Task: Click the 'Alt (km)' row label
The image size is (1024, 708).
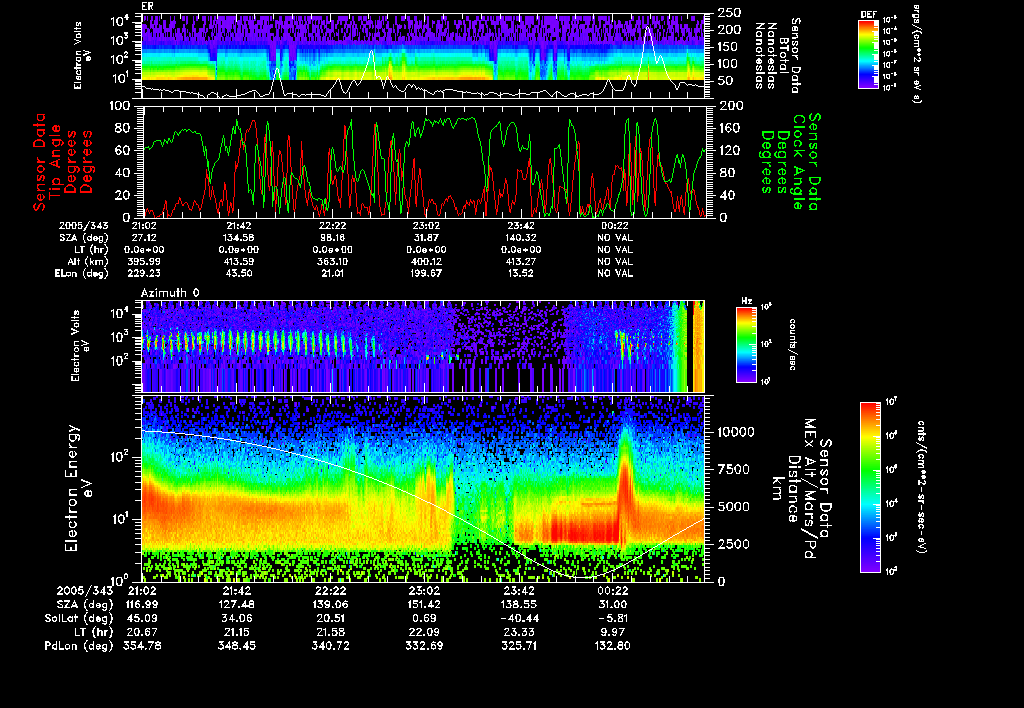Action: coord(88,261)
